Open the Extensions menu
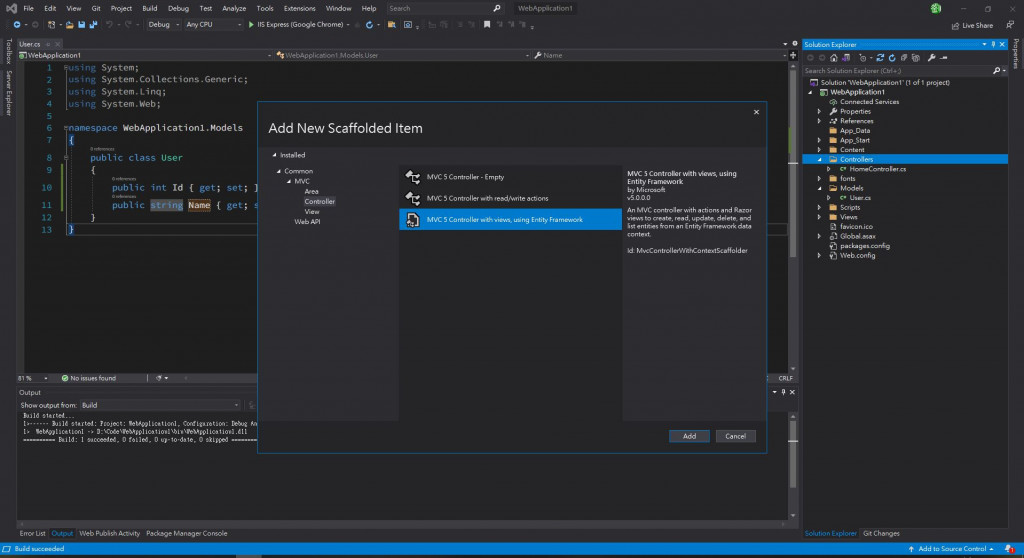 (299, 8)
